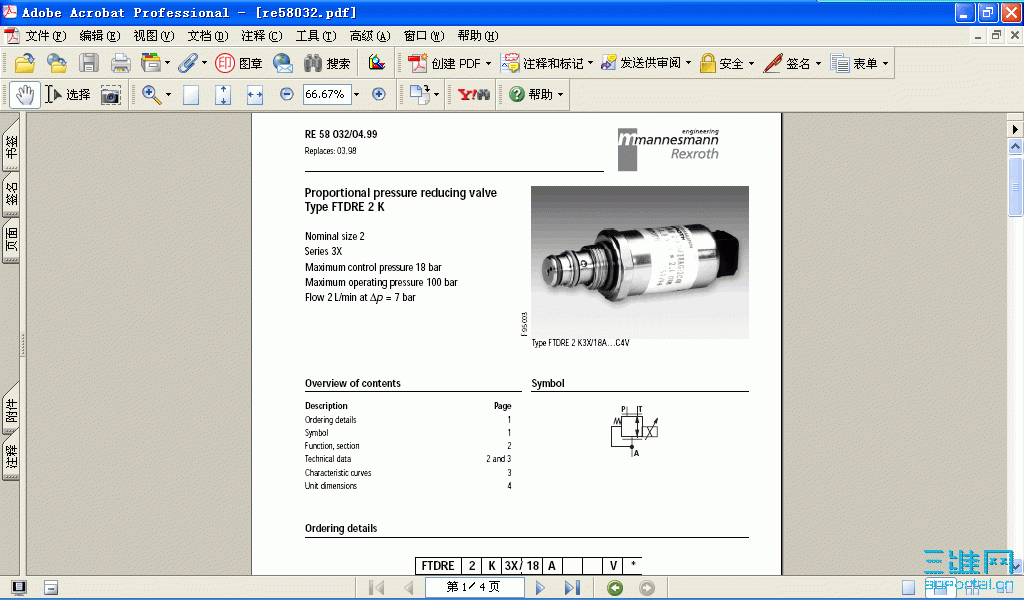Open 搜索 binoculars search
Viewport: 1024px width, 600px height.
pos(327,63)
